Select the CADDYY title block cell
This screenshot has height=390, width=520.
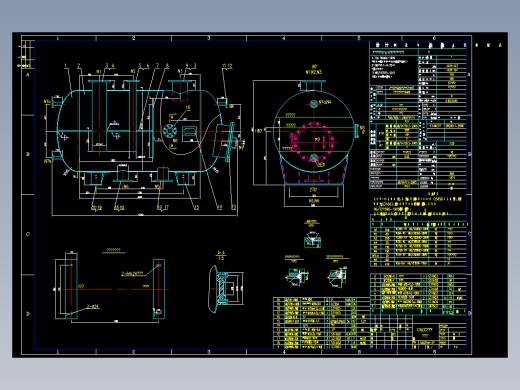tap(425, 332)
